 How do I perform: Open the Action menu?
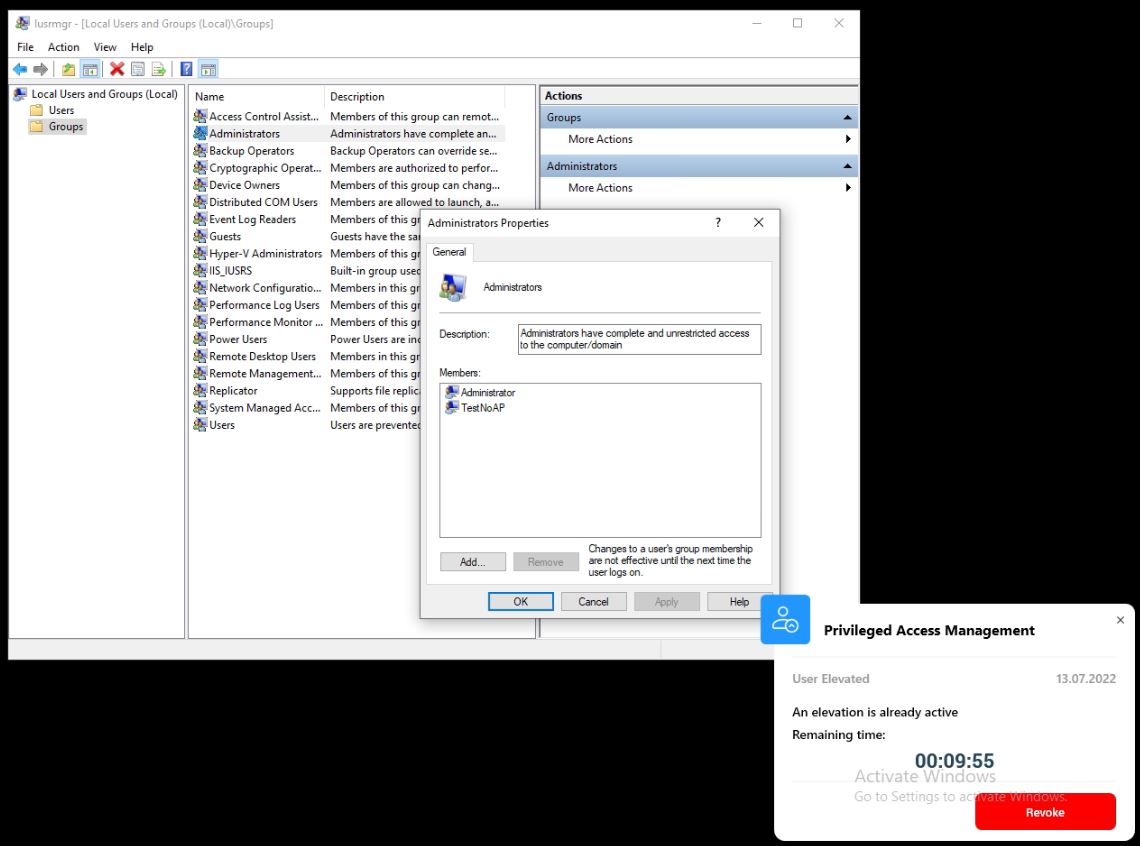(x=63, y=47)
